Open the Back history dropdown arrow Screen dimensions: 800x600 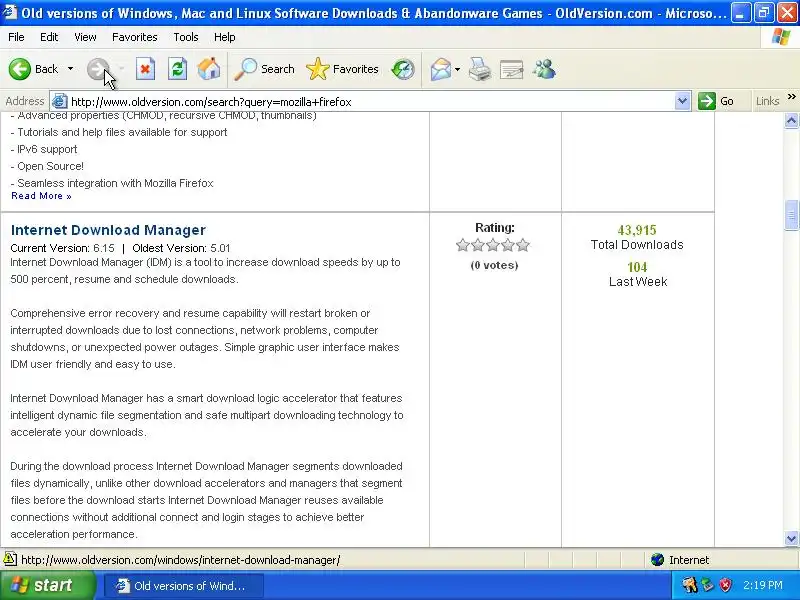tap(70, 69)
